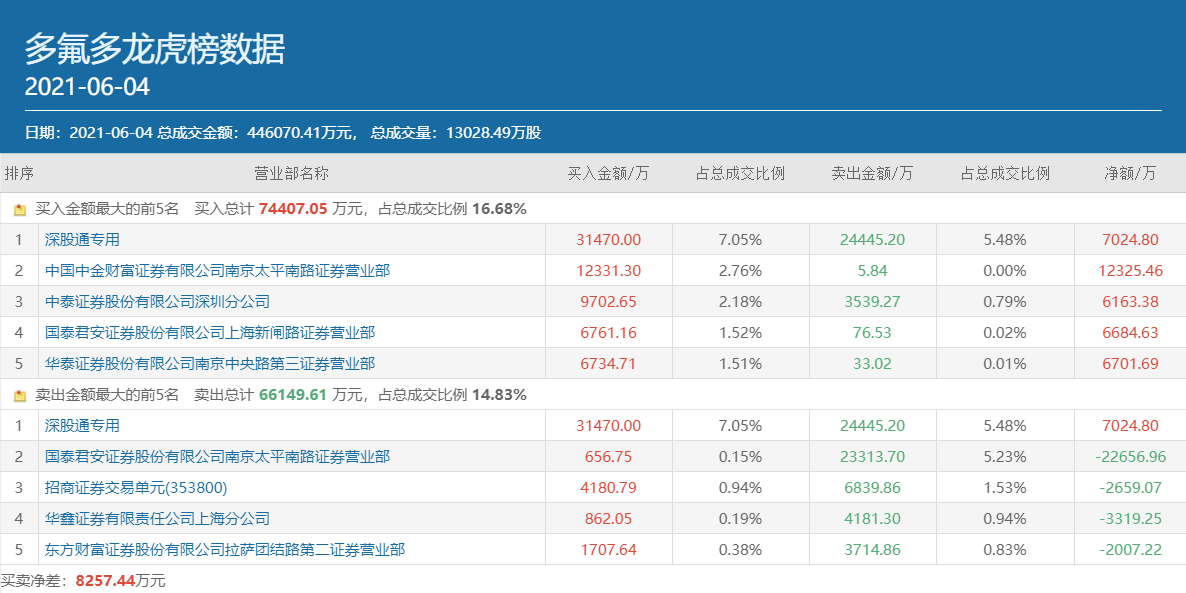Image resolution: width=1186 pixels, height=593 pixels.
Task: Select 国泰君安证券上海新闸路证券营业部 link
Action: (x=209, y=333)
